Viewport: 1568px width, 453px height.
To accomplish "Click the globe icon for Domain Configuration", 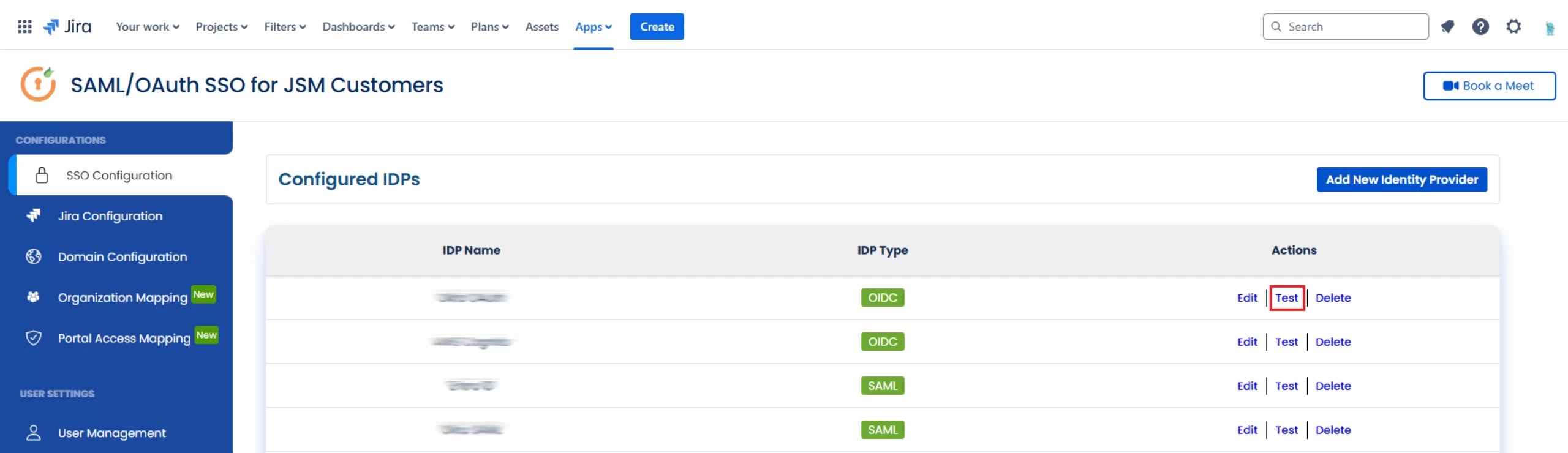I will (34, 256).
